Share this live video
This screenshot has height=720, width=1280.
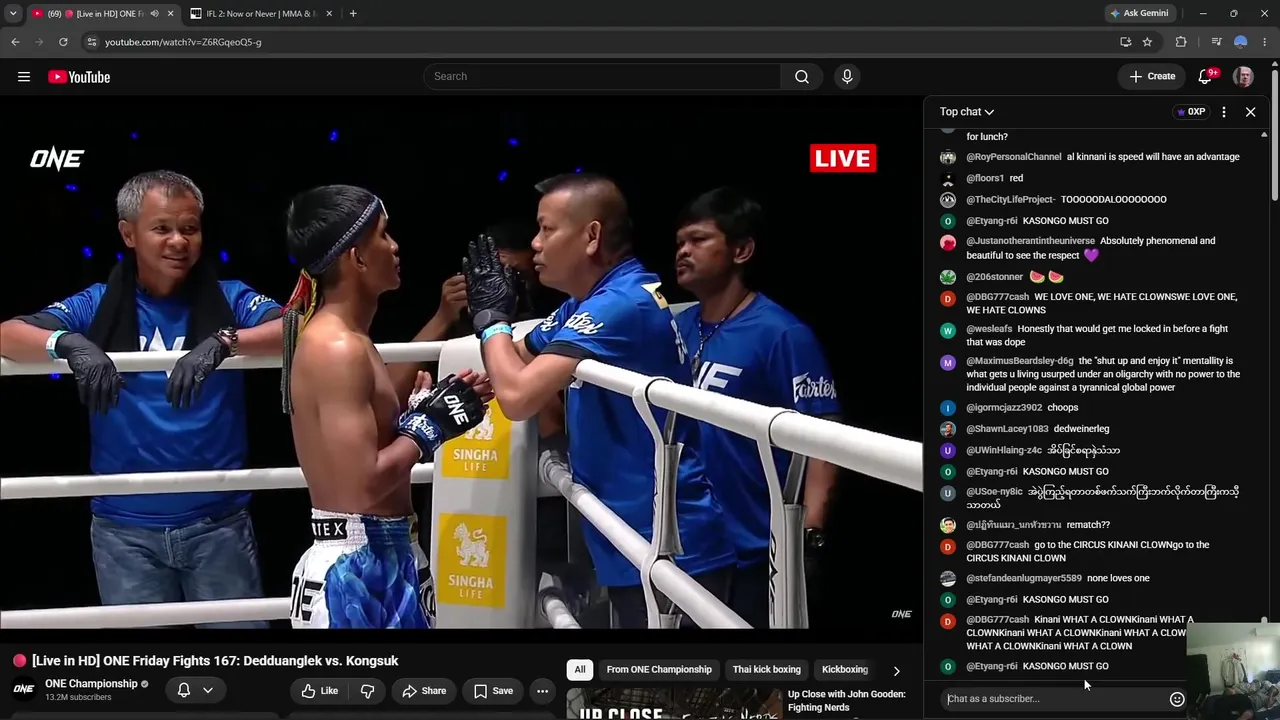424,691
